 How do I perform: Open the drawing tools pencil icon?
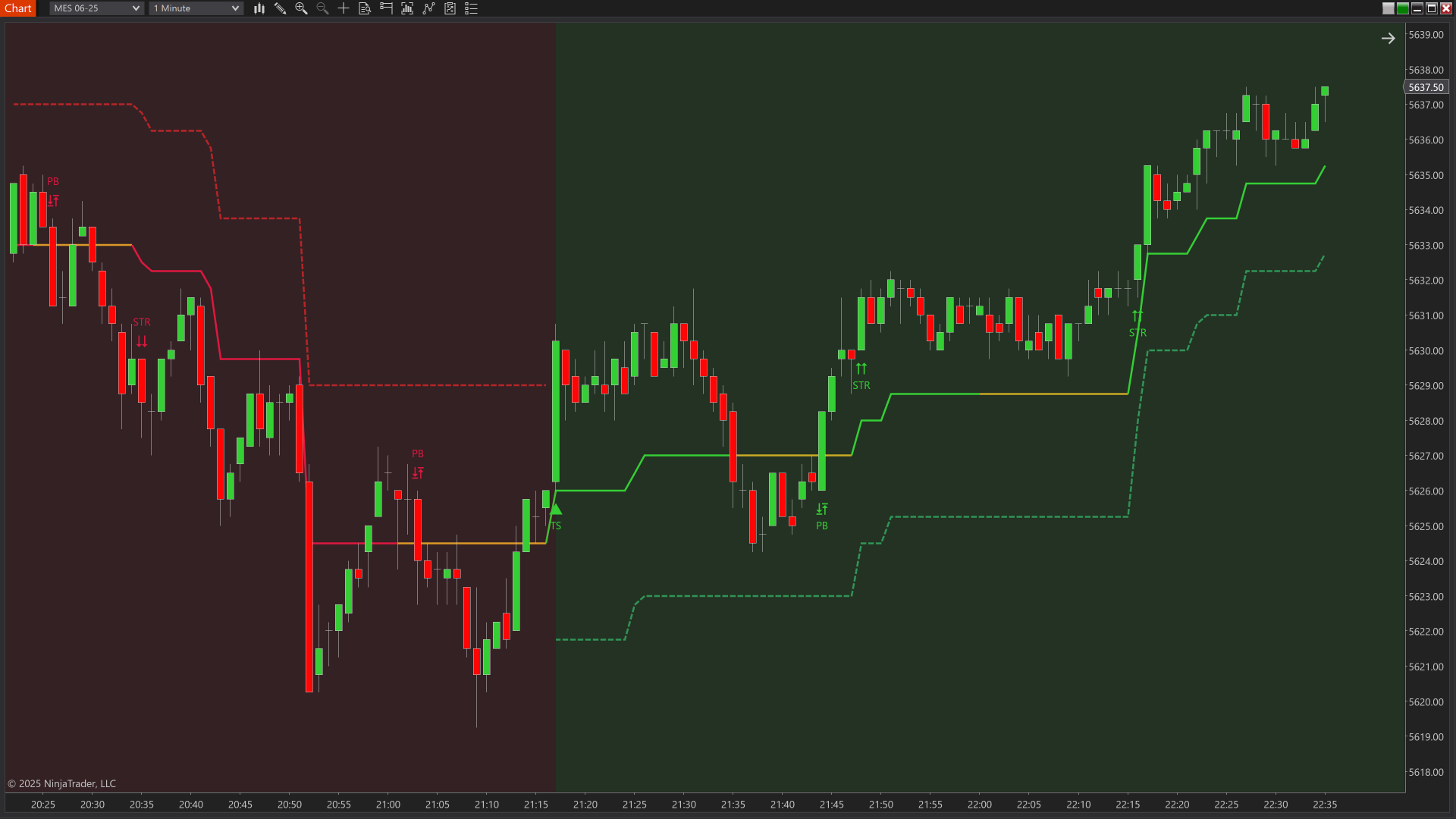[281, 8]
